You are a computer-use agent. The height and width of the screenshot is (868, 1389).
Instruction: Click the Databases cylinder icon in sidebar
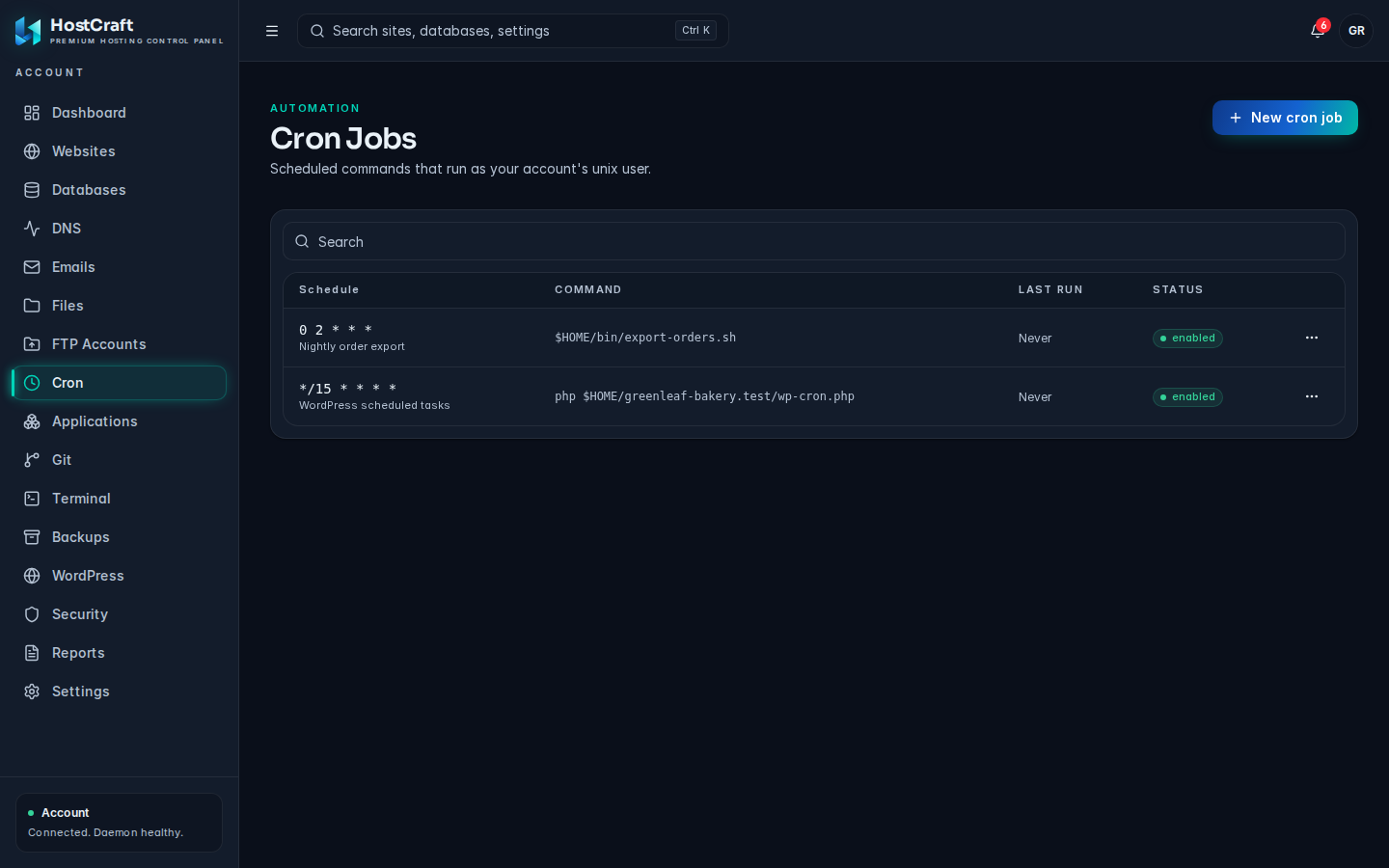click(x=32, y=190)
